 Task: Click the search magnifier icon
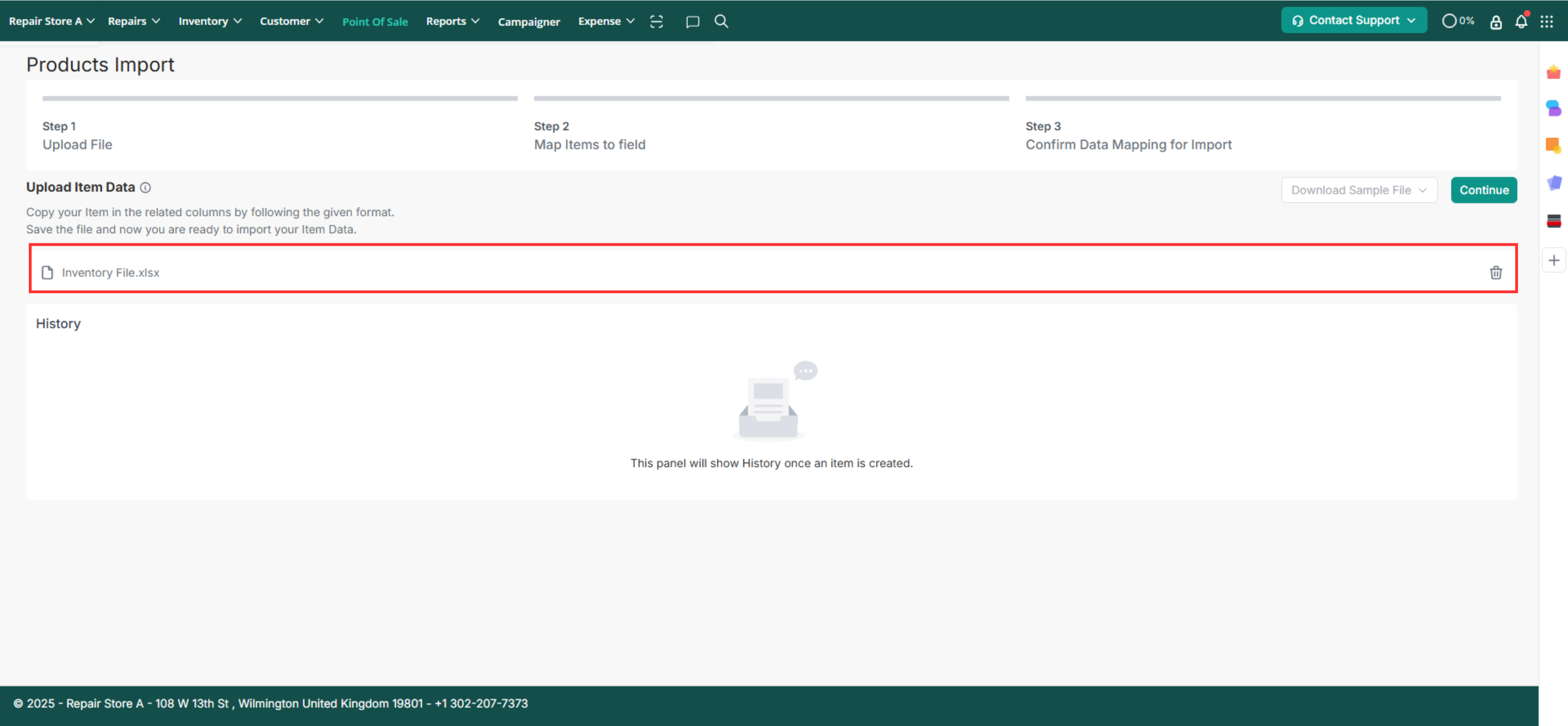click(722, 21)
